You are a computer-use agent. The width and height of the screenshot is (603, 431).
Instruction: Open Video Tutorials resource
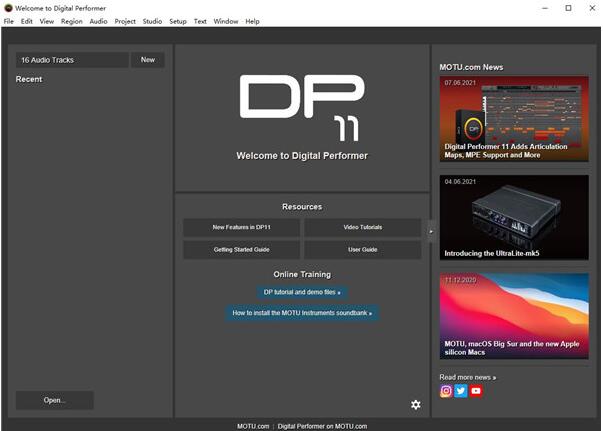tap(363, 227)
